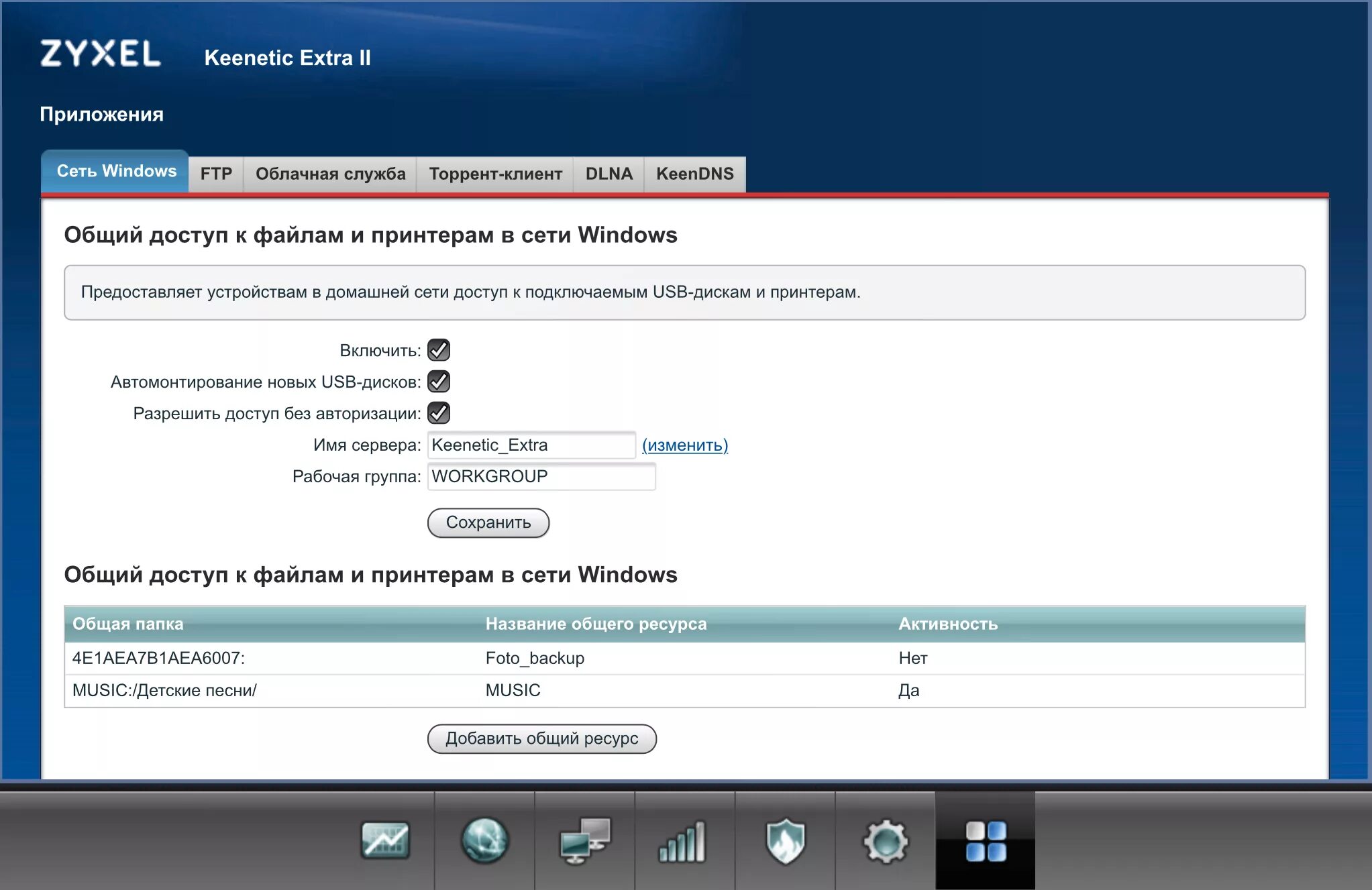Open the Торрент-клиент tab
1372x890 pixels.
[495, 174]
